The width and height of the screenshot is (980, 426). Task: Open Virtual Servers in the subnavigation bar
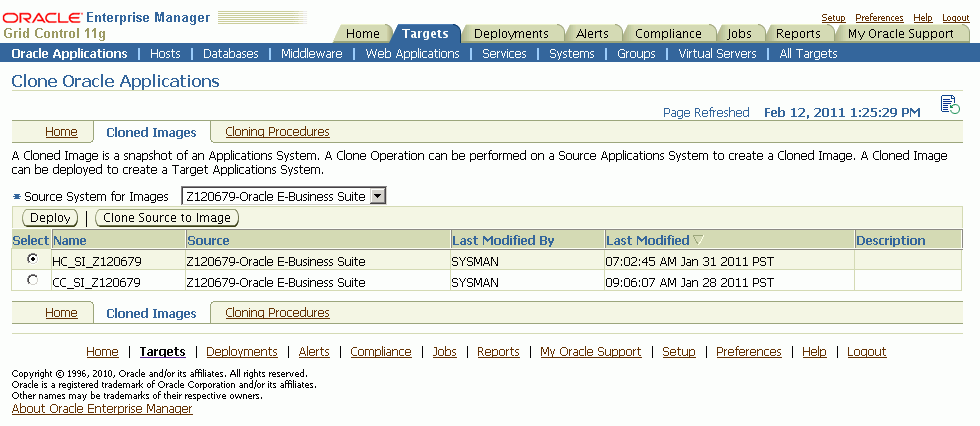(718, 54)
